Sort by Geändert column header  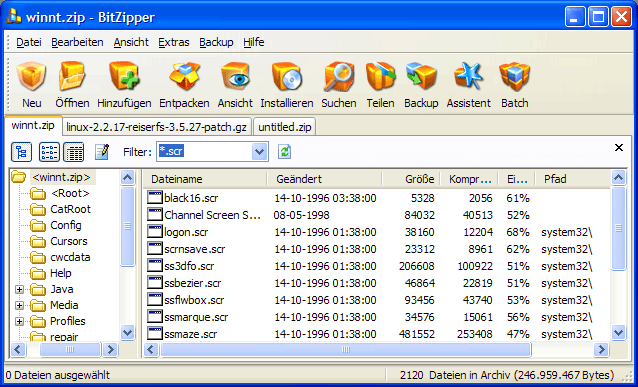325,179
